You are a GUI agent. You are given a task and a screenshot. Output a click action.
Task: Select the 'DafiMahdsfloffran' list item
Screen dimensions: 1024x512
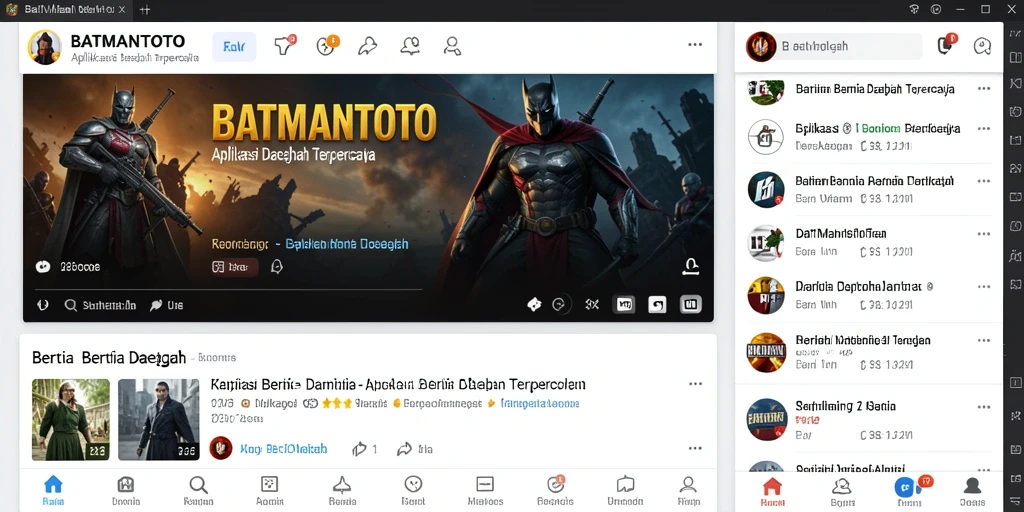tap(869, 242)
